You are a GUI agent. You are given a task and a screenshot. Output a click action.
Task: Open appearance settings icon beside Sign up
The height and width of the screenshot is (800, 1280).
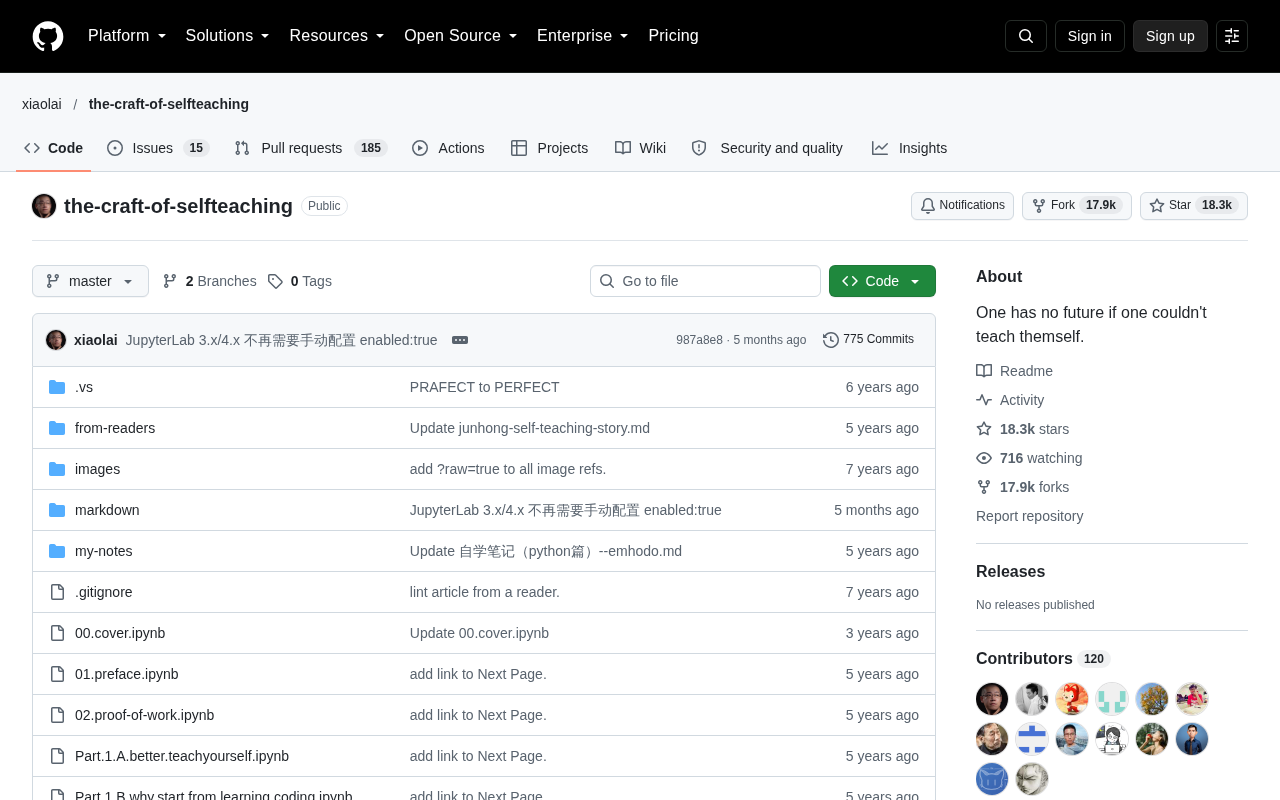(x=1232, y=36)
